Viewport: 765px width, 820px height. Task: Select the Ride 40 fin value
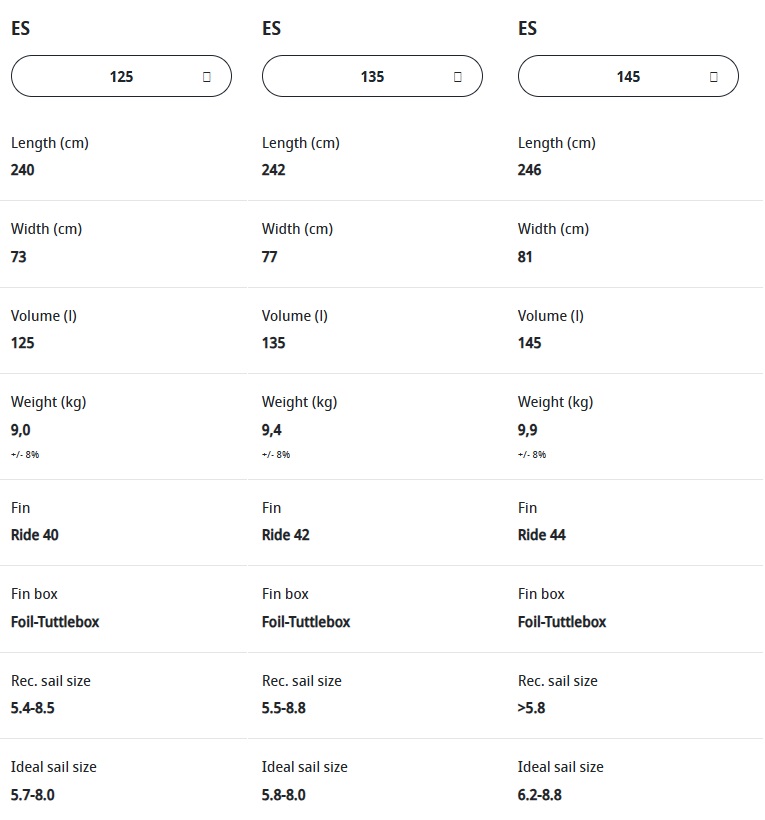(35, 535)
